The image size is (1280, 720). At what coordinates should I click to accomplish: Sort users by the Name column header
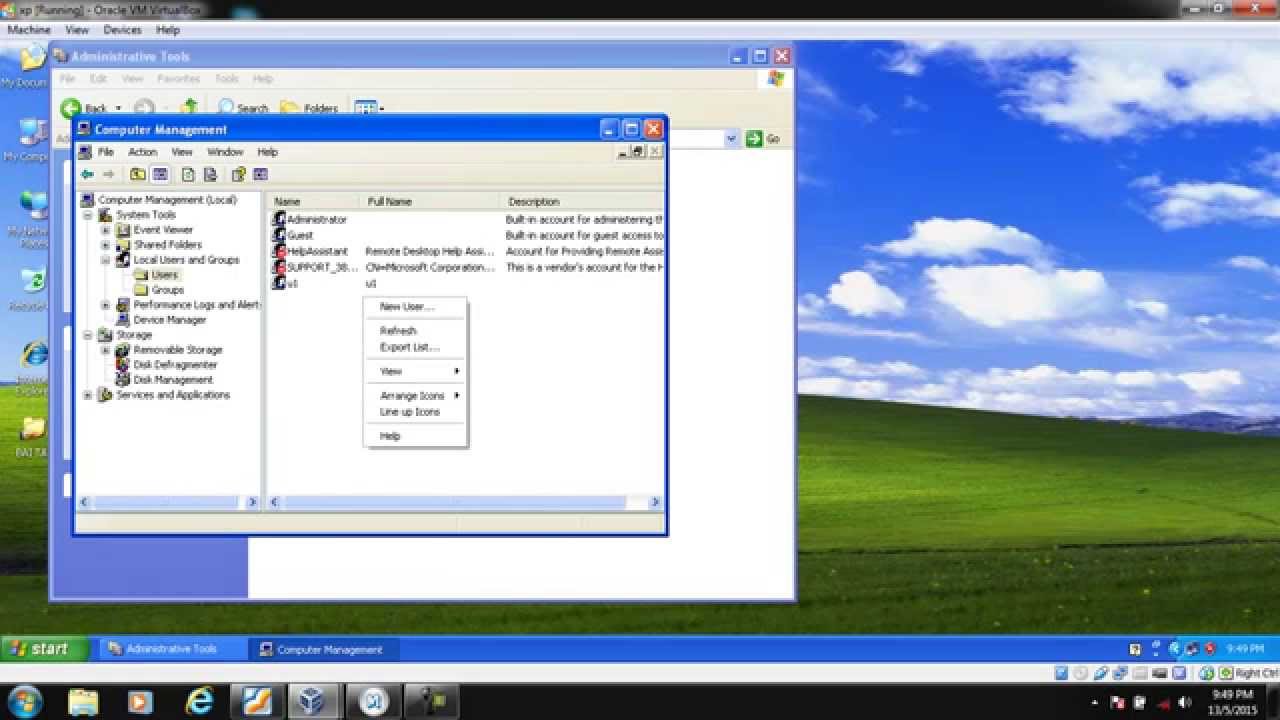[314, 201]
